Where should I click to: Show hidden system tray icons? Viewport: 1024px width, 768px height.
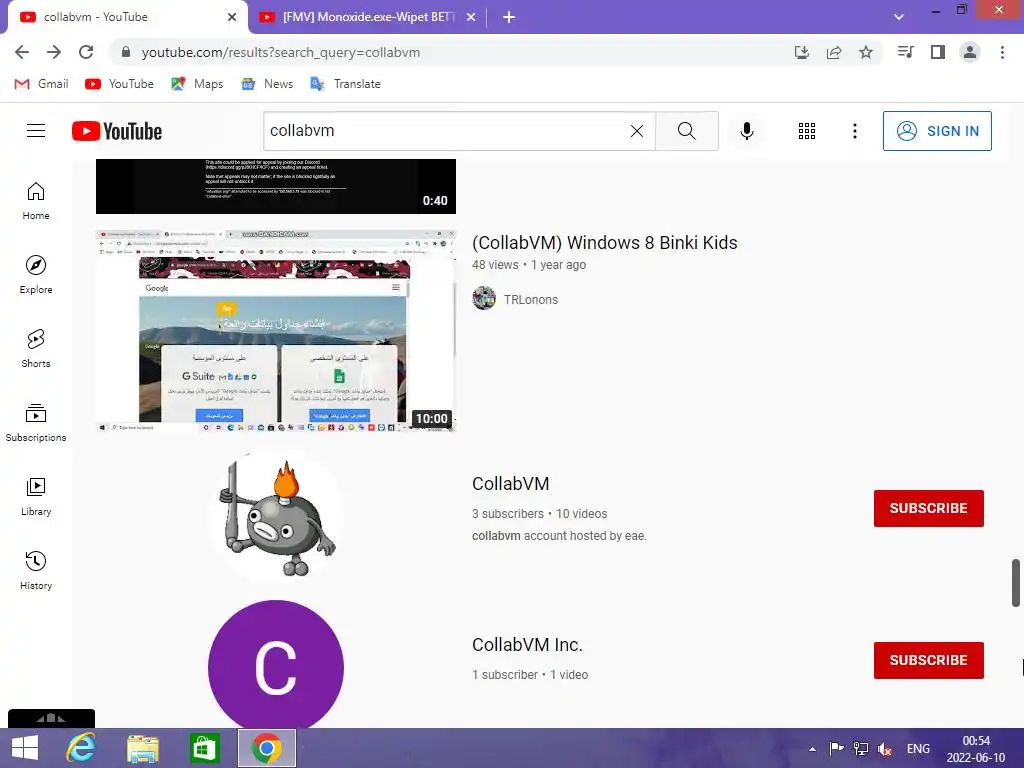click(x=812, y=749)
